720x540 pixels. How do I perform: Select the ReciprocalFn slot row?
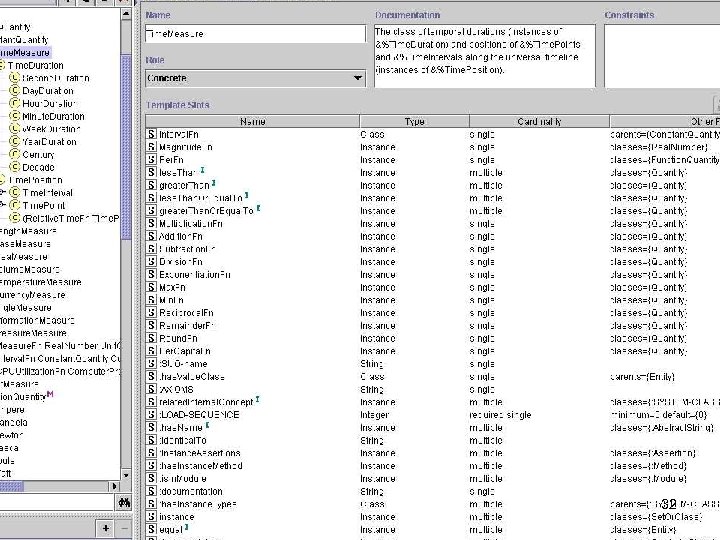point(433,313)
